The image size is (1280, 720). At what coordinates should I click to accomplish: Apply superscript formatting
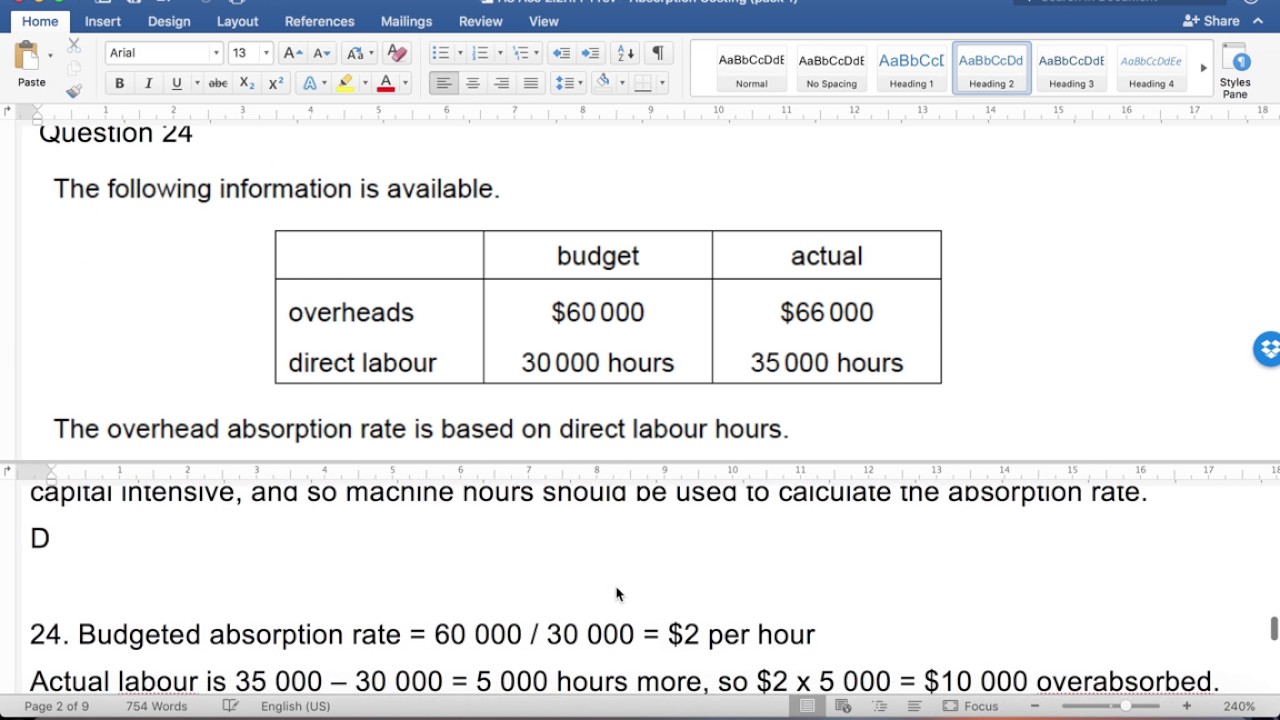276,83
